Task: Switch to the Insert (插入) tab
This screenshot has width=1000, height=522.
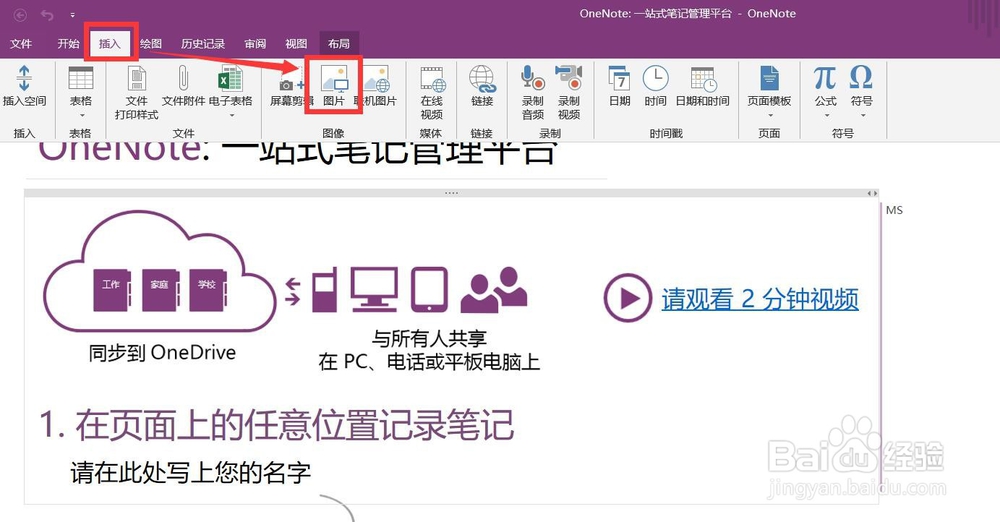Action: click(110, 43)
